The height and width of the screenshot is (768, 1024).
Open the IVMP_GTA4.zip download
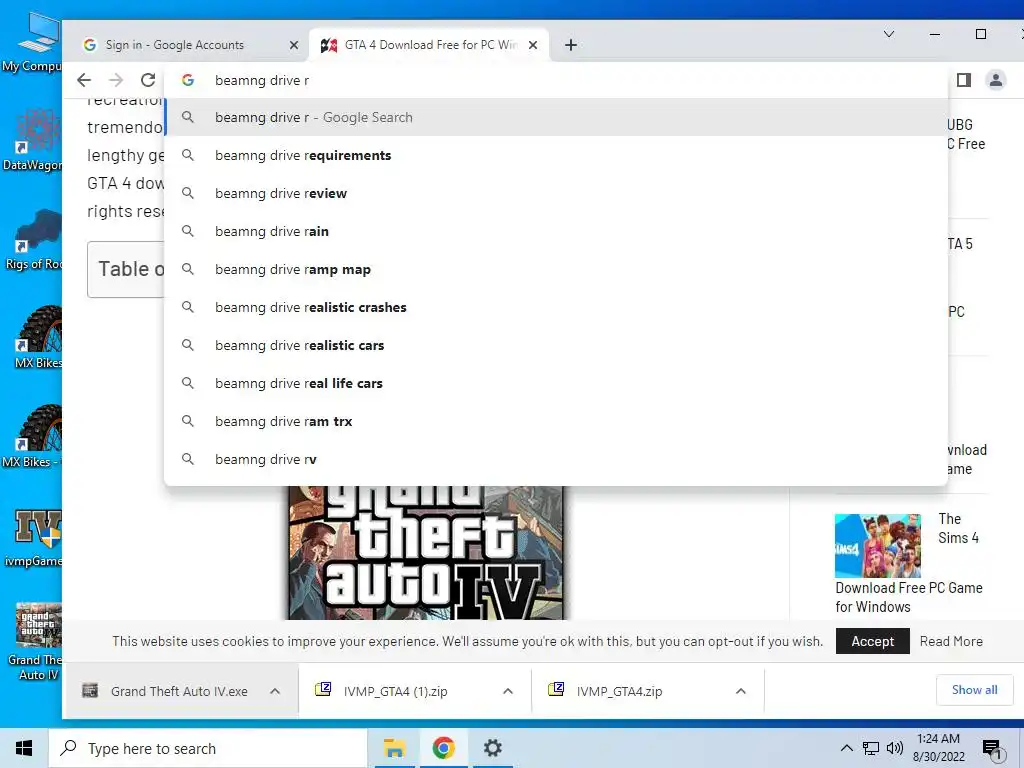point(619,691)
